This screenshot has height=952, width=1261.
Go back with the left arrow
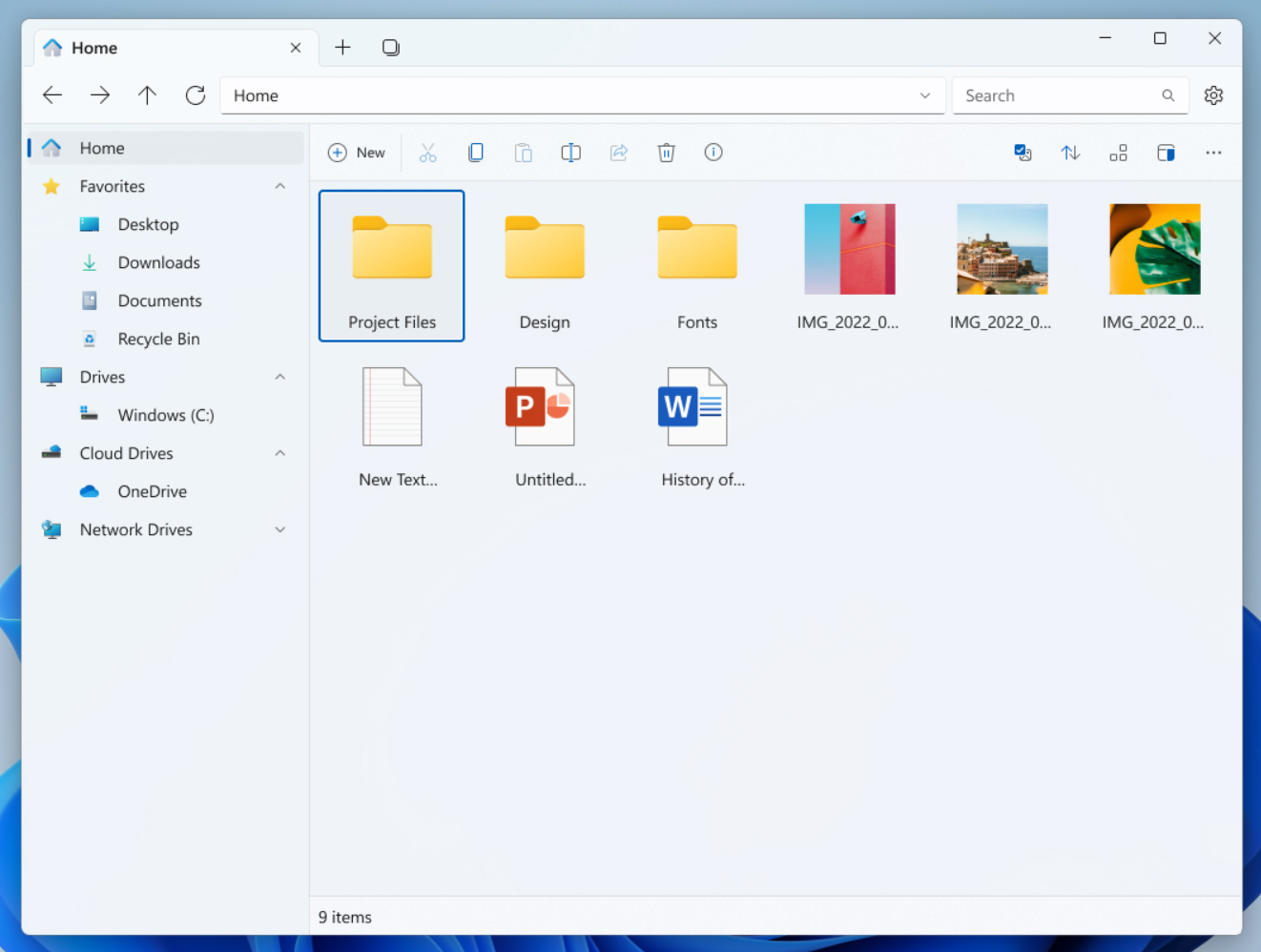tap(52, 95)
